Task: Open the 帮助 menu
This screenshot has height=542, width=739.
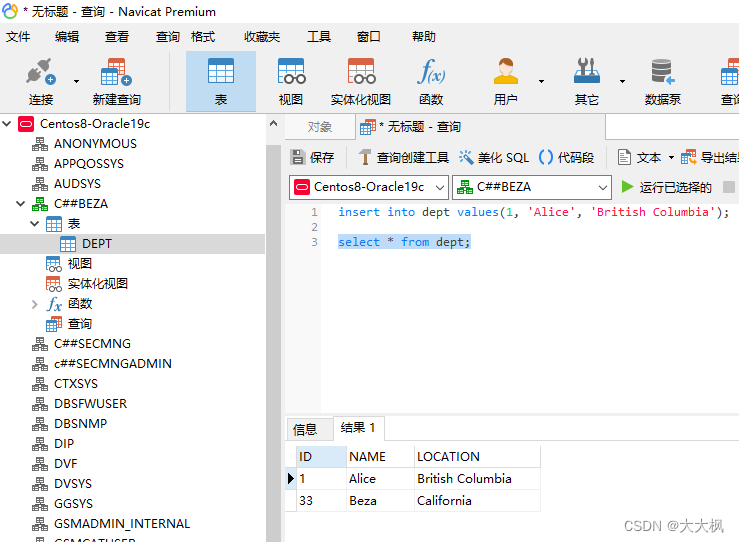Action: 424,37
